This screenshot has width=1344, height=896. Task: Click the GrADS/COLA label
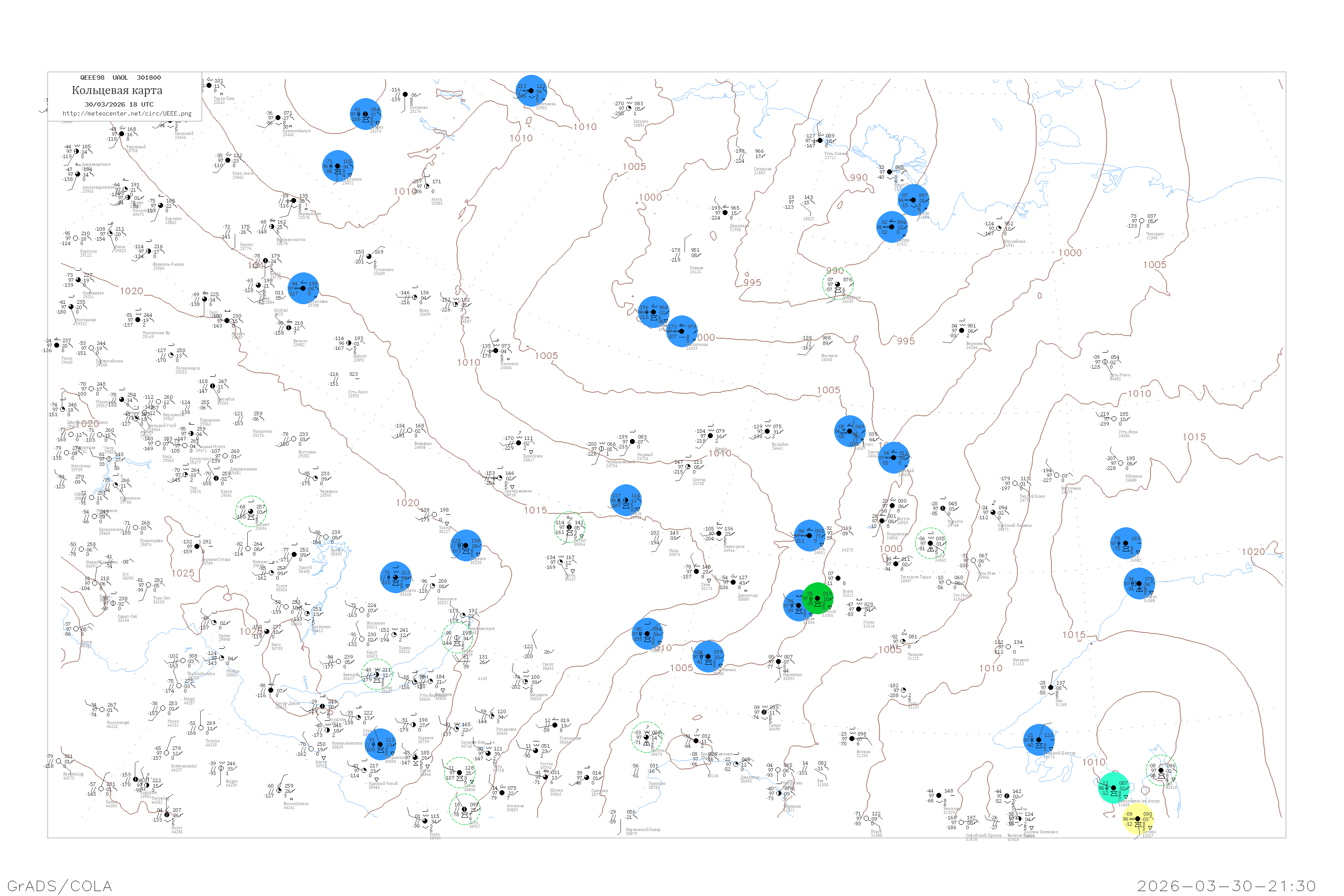(60, 886)
